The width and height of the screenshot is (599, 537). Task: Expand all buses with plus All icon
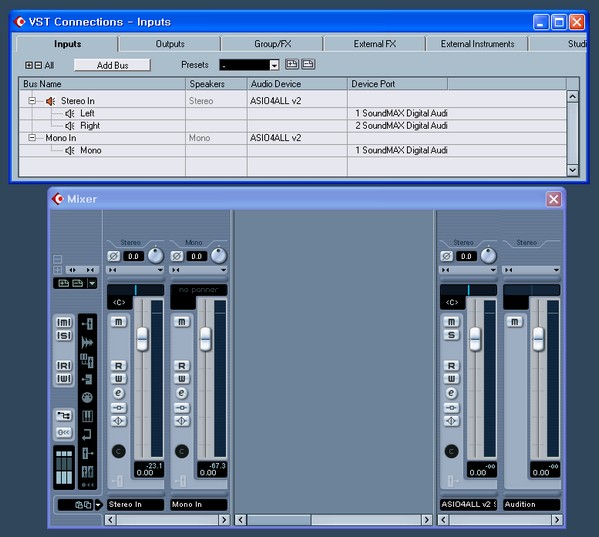pos(29,65)
